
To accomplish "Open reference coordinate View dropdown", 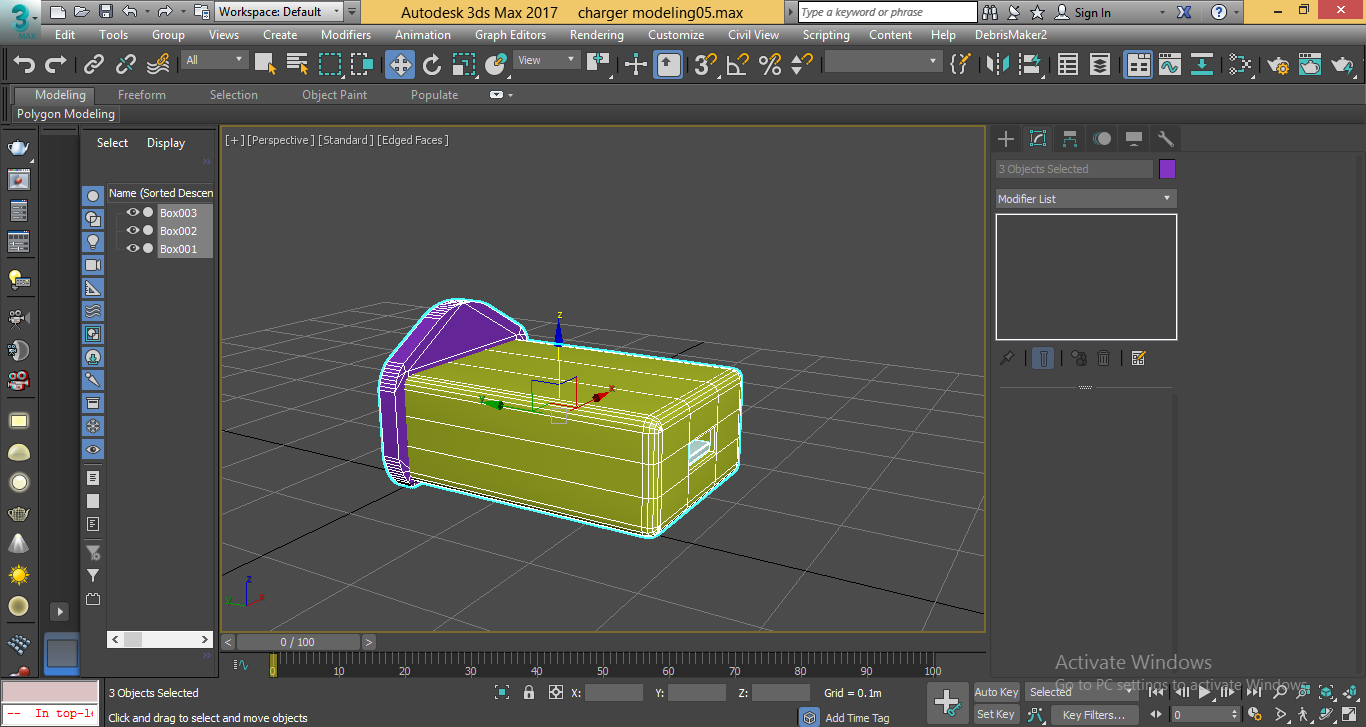I will tap(546, 60).
